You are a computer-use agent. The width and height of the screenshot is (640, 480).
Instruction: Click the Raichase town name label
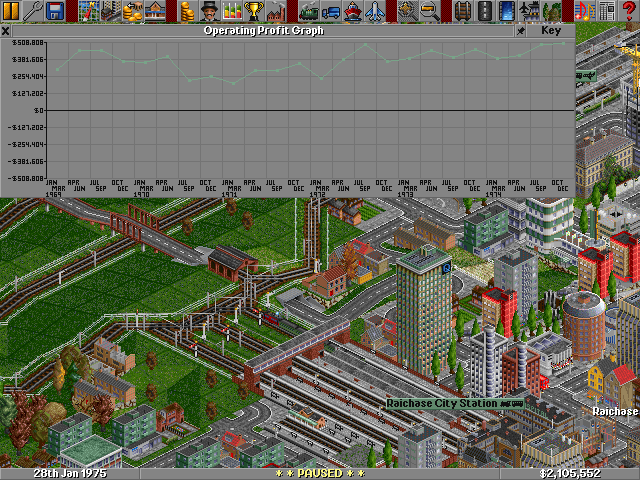[x=616, y=411]
